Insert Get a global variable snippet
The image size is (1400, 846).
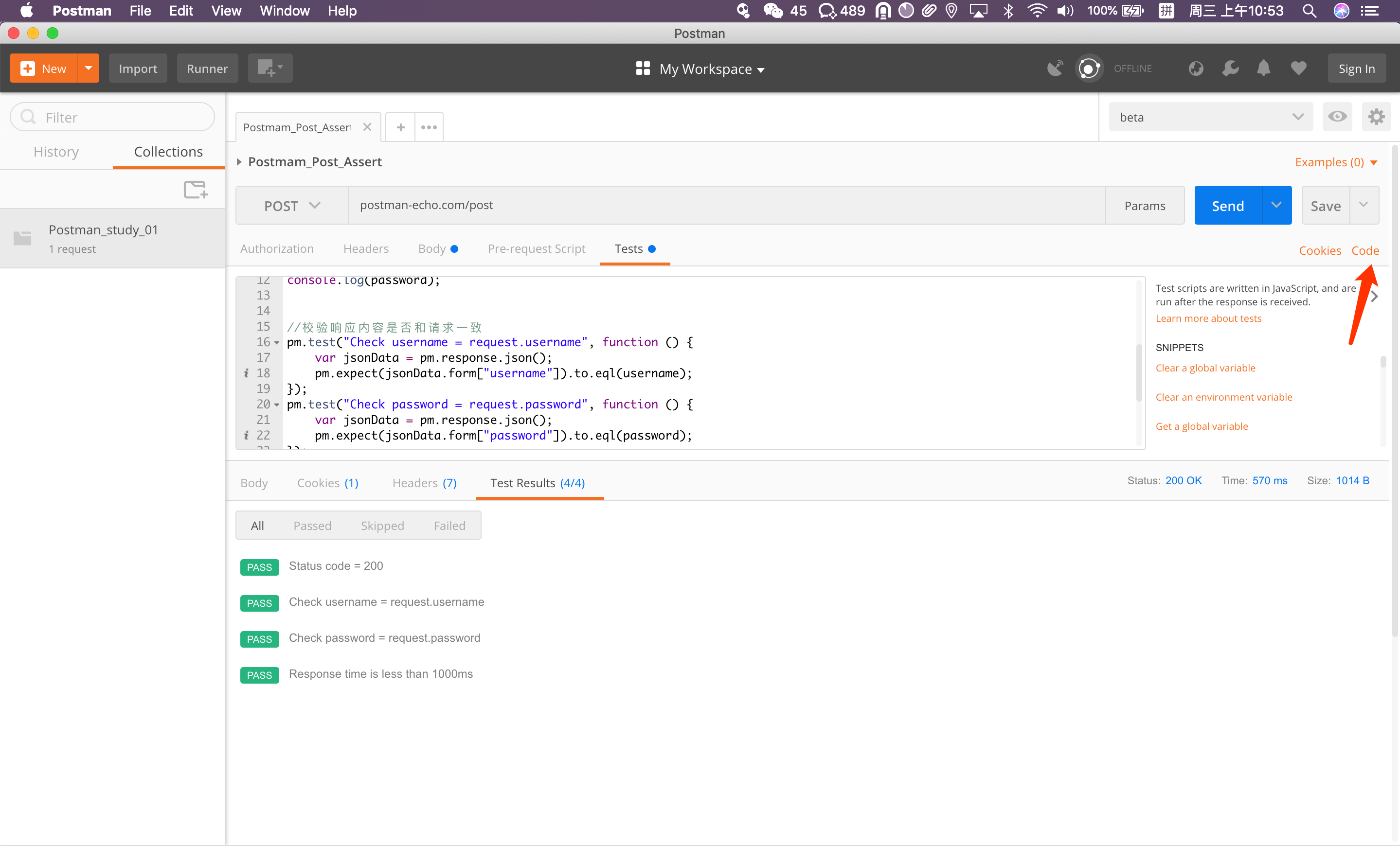(x=1202, y=426)
